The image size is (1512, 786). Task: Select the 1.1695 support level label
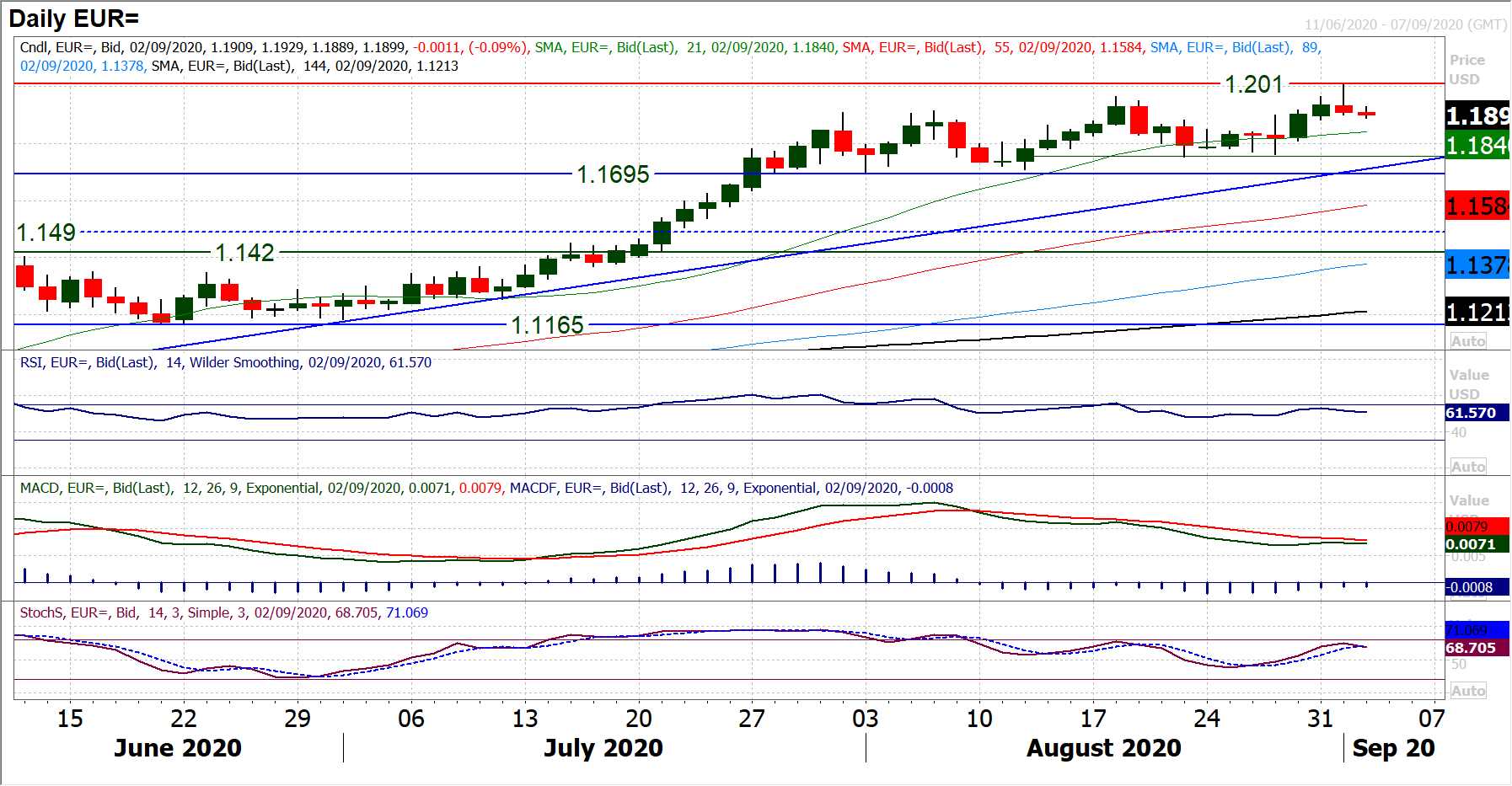pyautogui.click(x=613, y=174)
